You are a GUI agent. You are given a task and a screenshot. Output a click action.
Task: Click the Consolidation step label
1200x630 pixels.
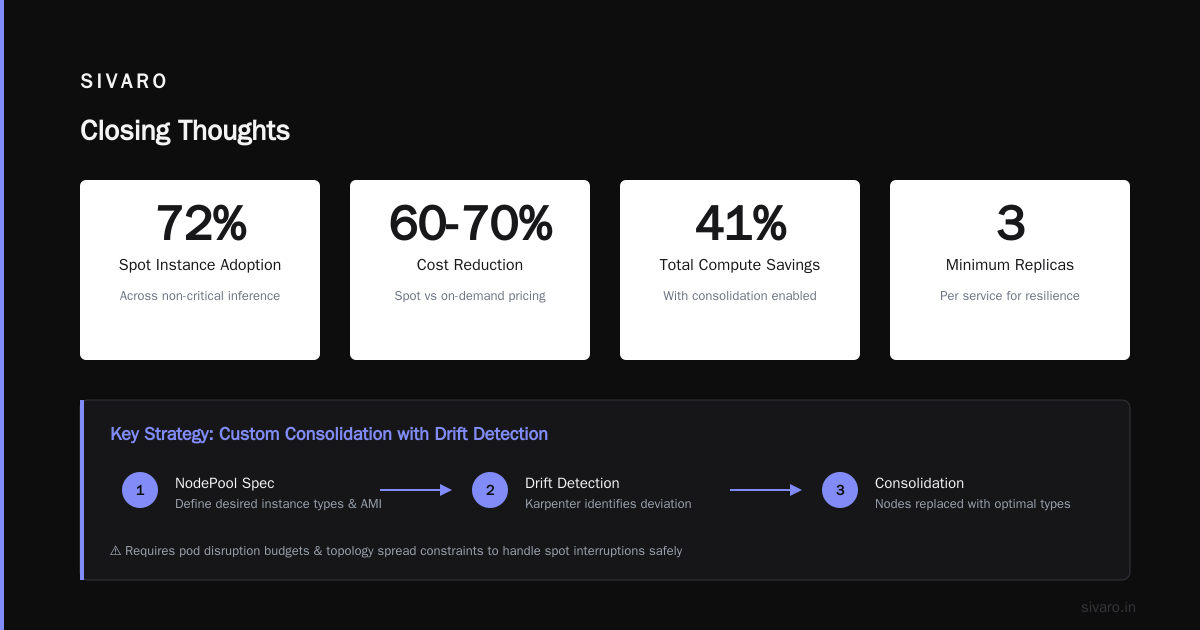point(919,483)
